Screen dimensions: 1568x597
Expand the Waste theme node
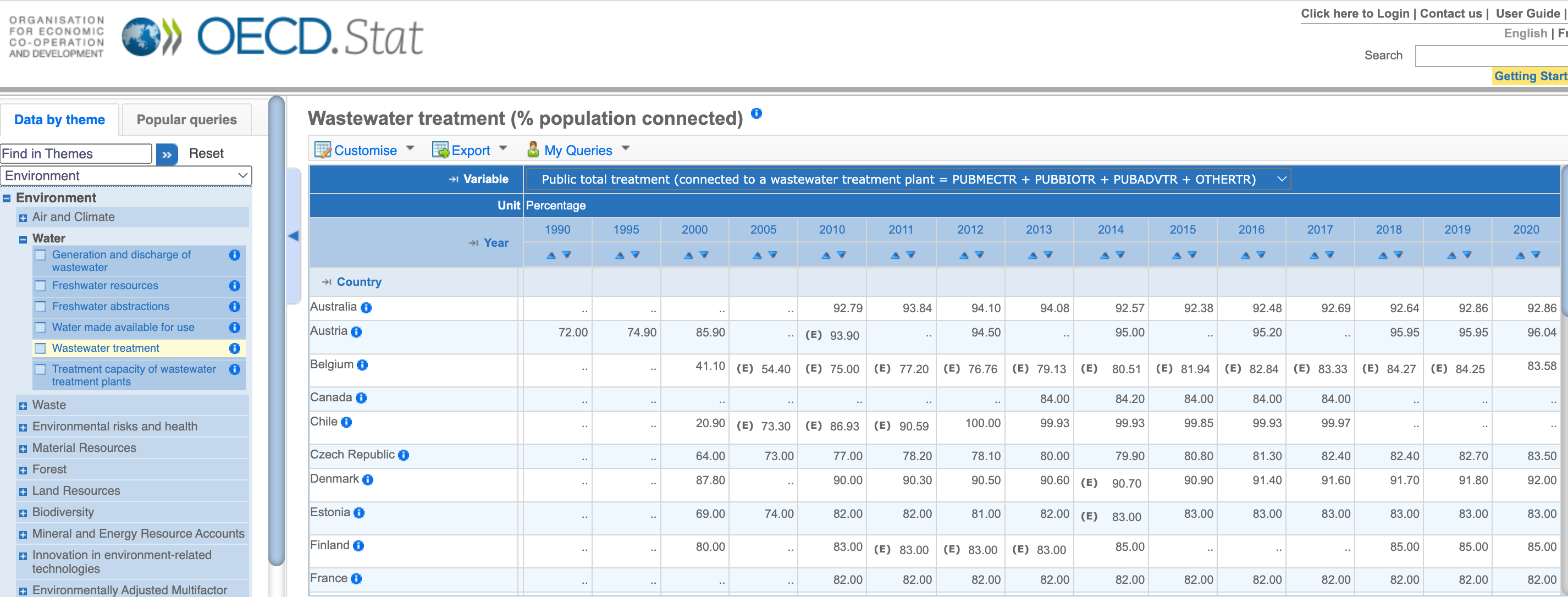tap(23, 405)
